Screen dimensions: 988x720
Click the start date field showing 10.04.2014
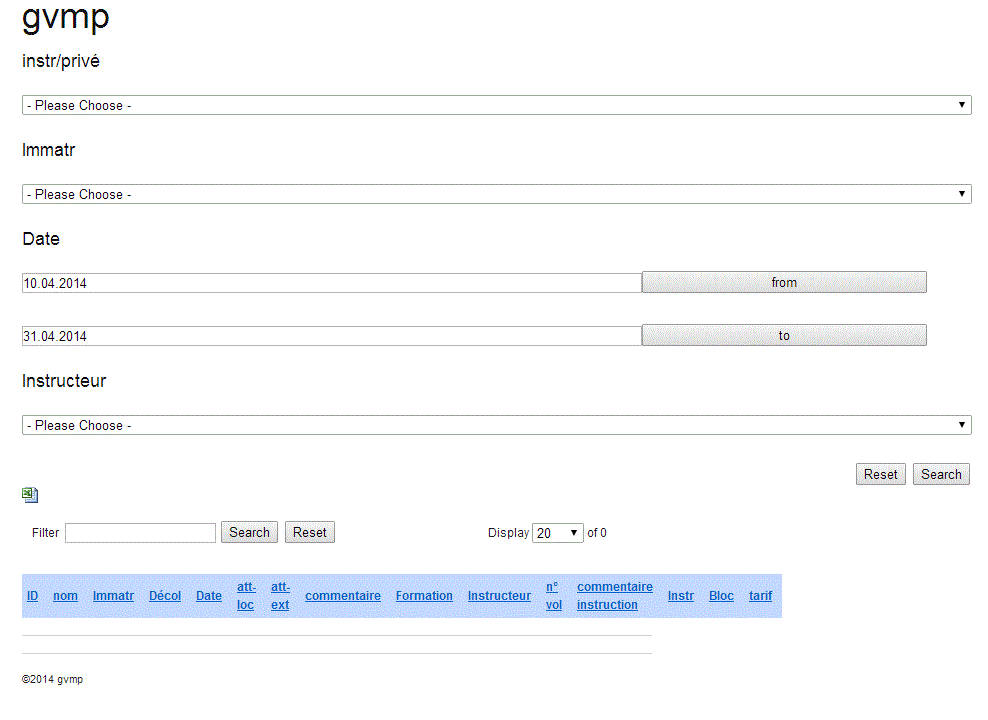pyautogui.click(x=331, y=283)
